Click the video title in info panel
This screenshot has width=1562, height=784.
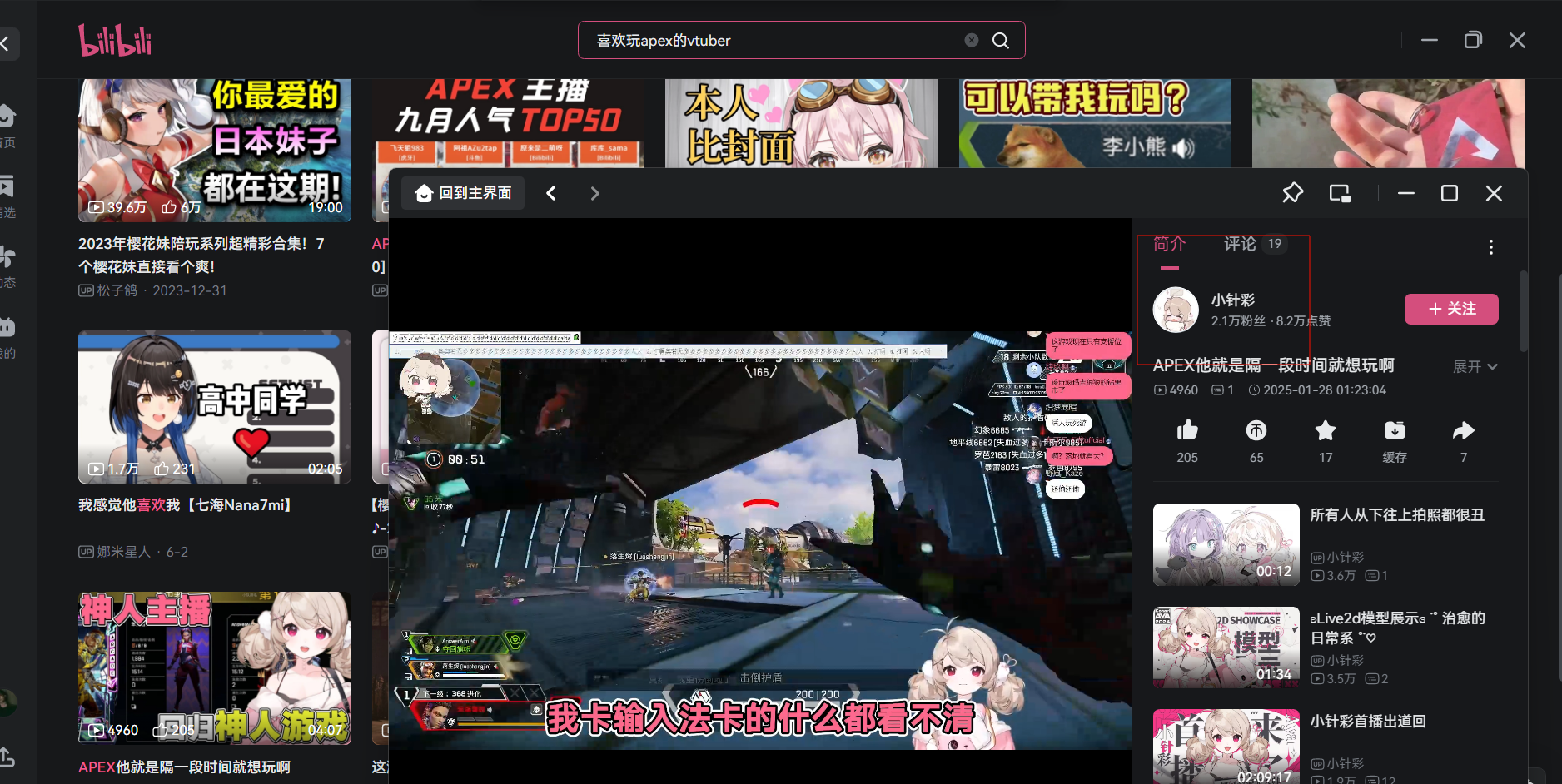tap(1273, 365)
